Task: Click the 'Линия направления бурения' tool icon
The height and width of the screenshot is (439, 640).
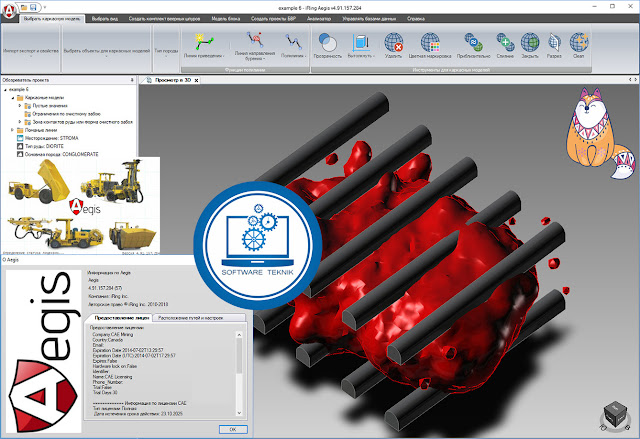Action: (255, 40)
